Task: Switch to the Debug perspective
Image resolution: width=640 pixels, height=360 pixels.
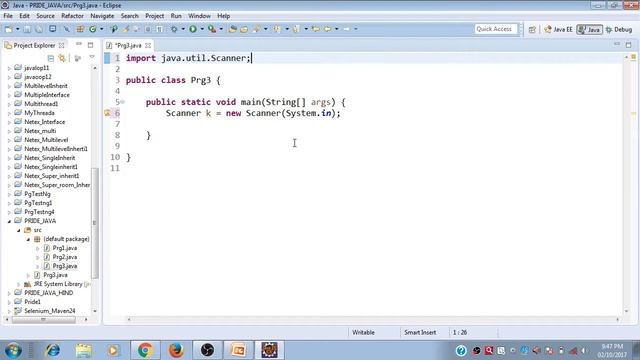Action: 619,29
